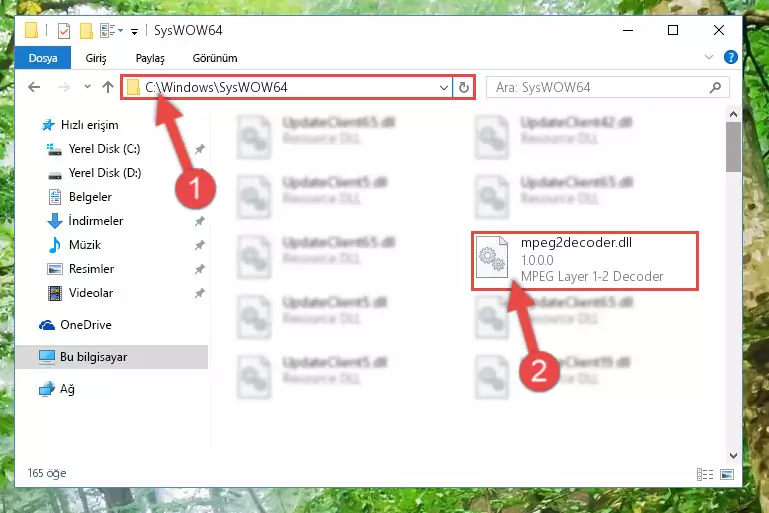Expand the ribbon with the chevron

point(709,57)
